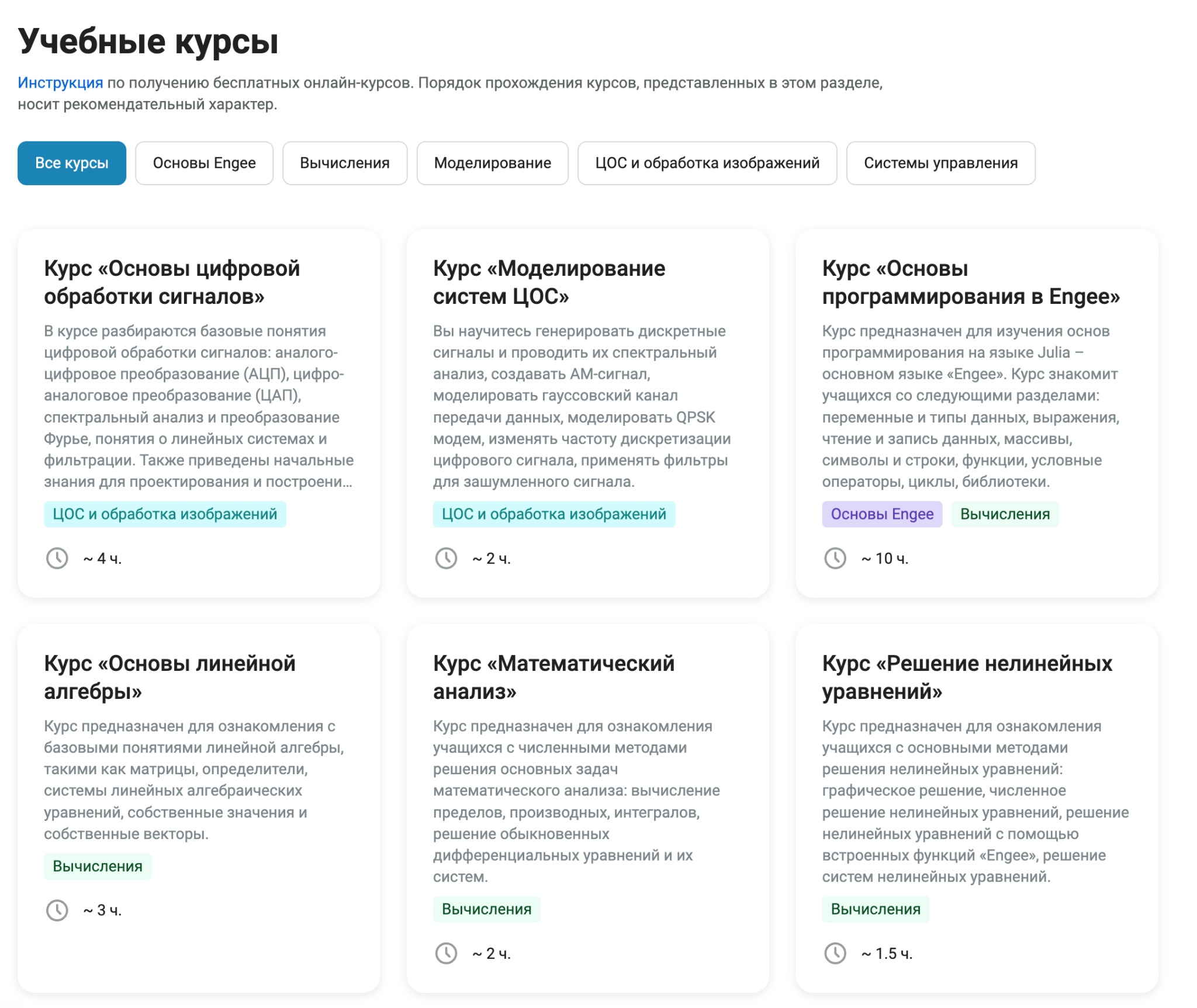Open the «Решение нелинейных уравнений» course title
The image size is (1197, 1008).
point(967,677)
